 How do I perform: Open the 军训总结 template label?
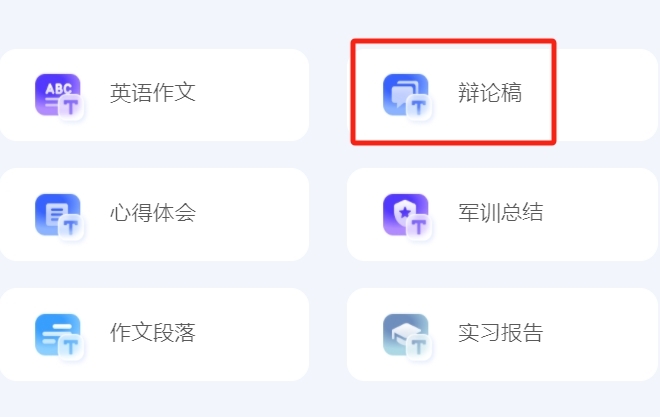pos(501,212)
